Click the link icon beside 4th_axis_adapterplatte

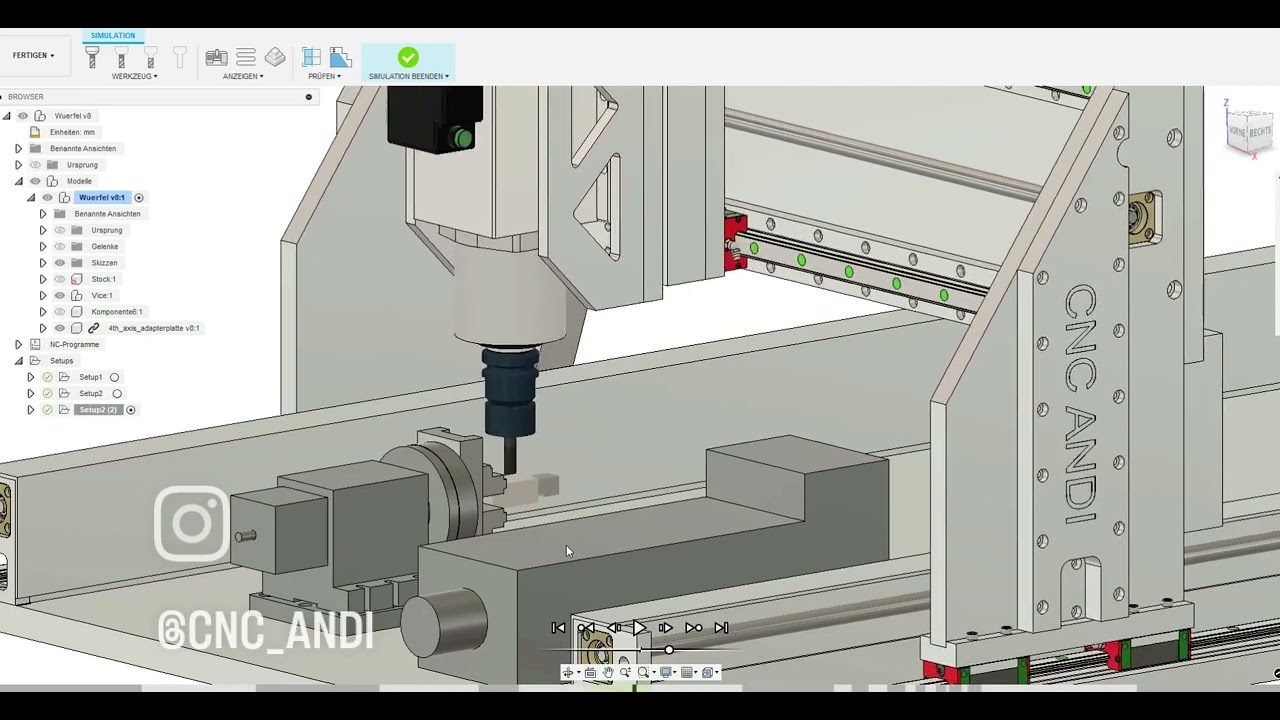94,328
